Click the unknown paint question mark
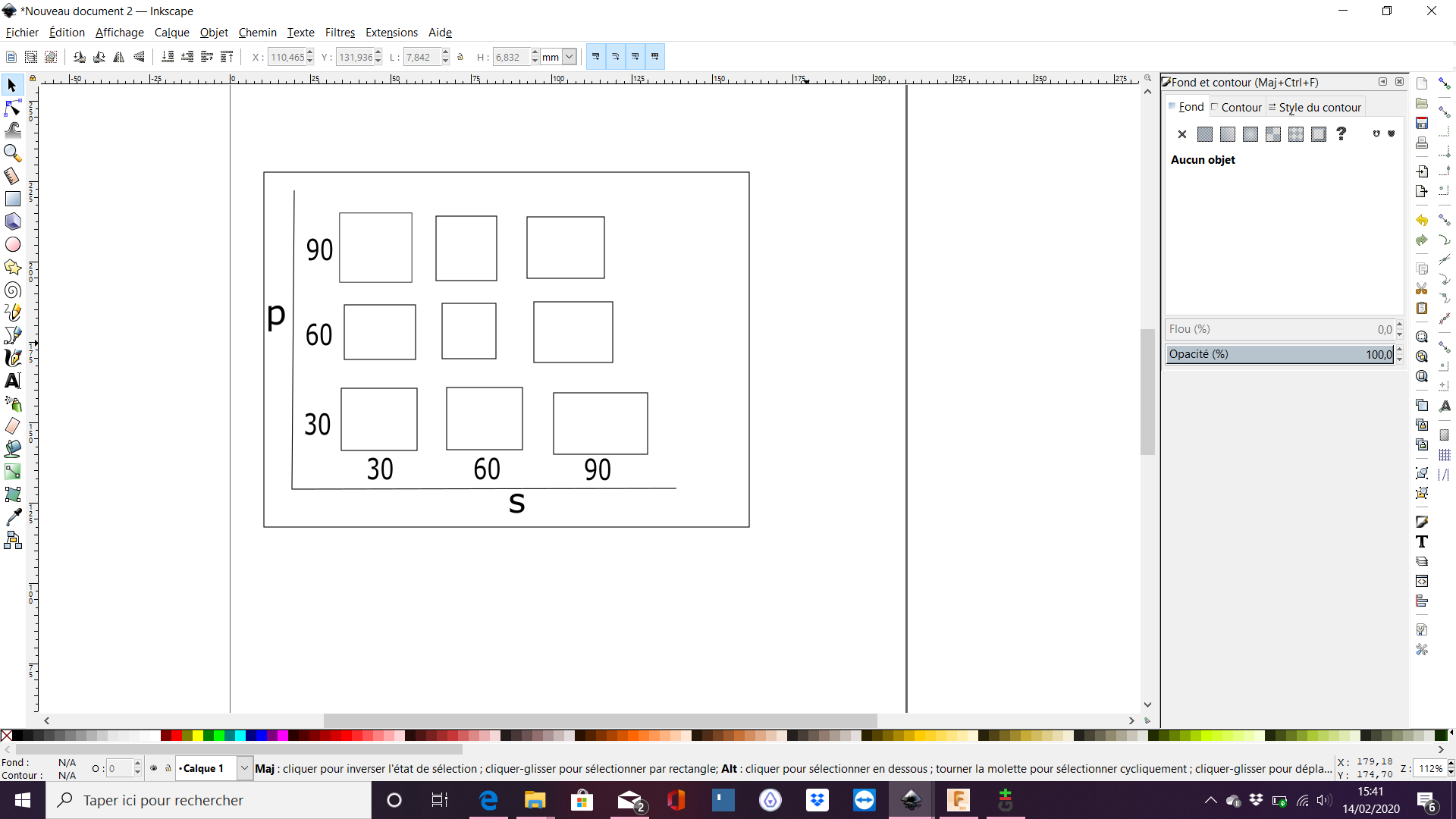 1341,134
